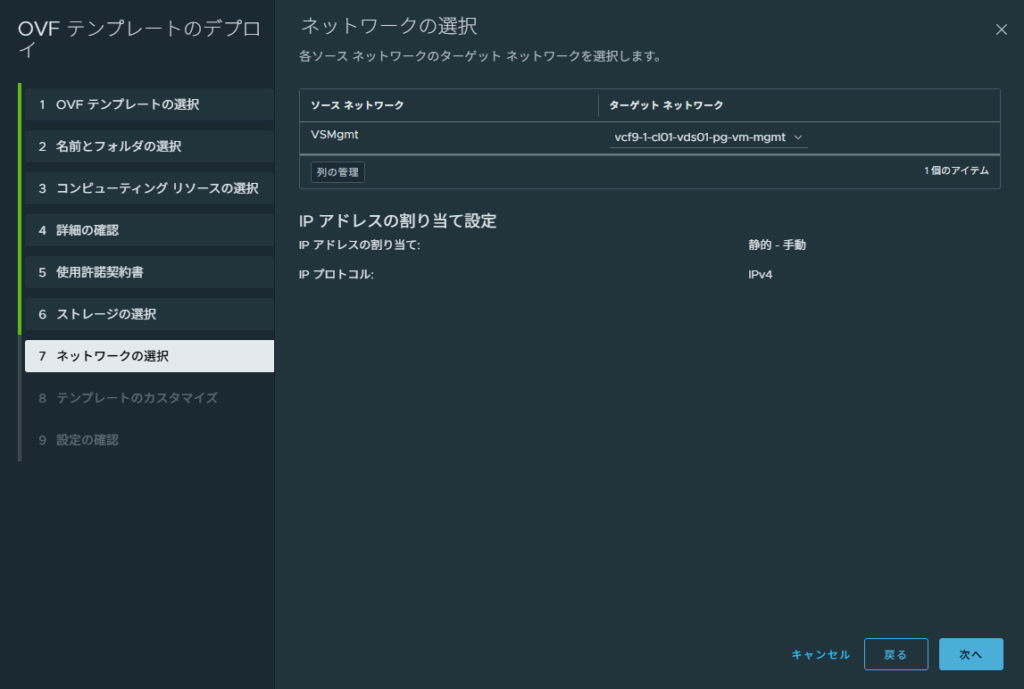Click the ソース ネットワーク column header
1024x689 pixels.
point(358,105)
